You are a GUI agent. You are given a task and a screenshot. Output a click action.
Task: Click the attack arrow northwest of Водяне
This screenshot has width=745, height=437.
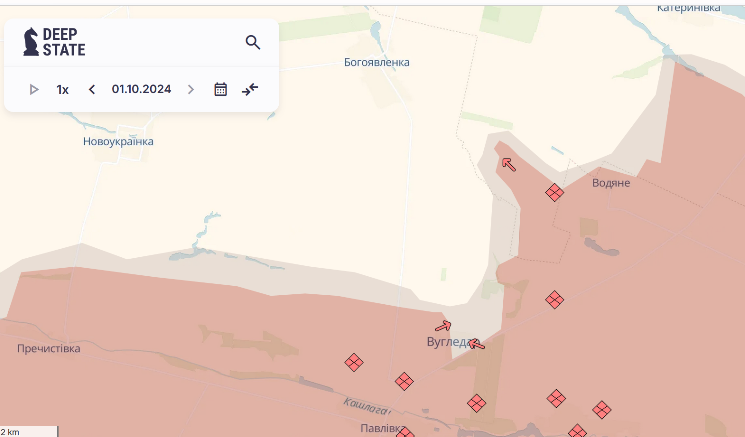pyautogui.click(x=508, y=164)
